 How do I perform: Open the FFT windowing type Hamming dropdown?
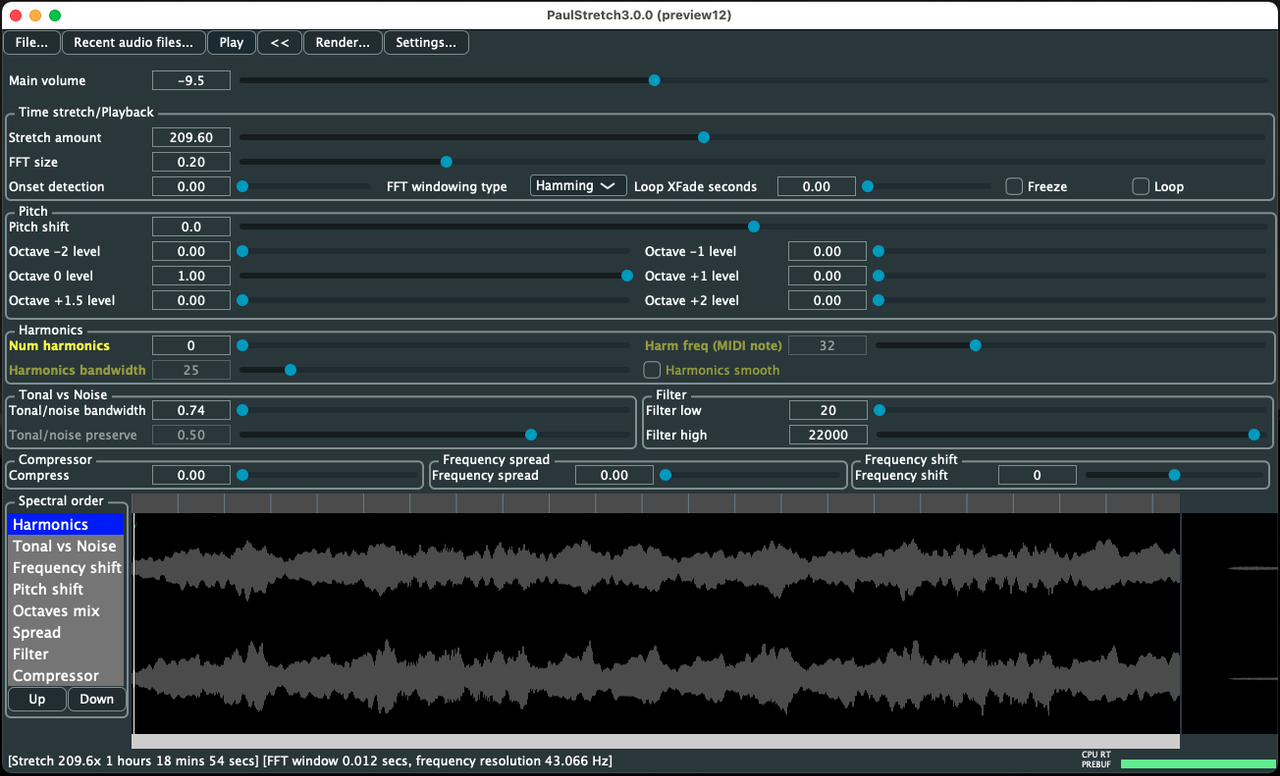coord(578,186)
